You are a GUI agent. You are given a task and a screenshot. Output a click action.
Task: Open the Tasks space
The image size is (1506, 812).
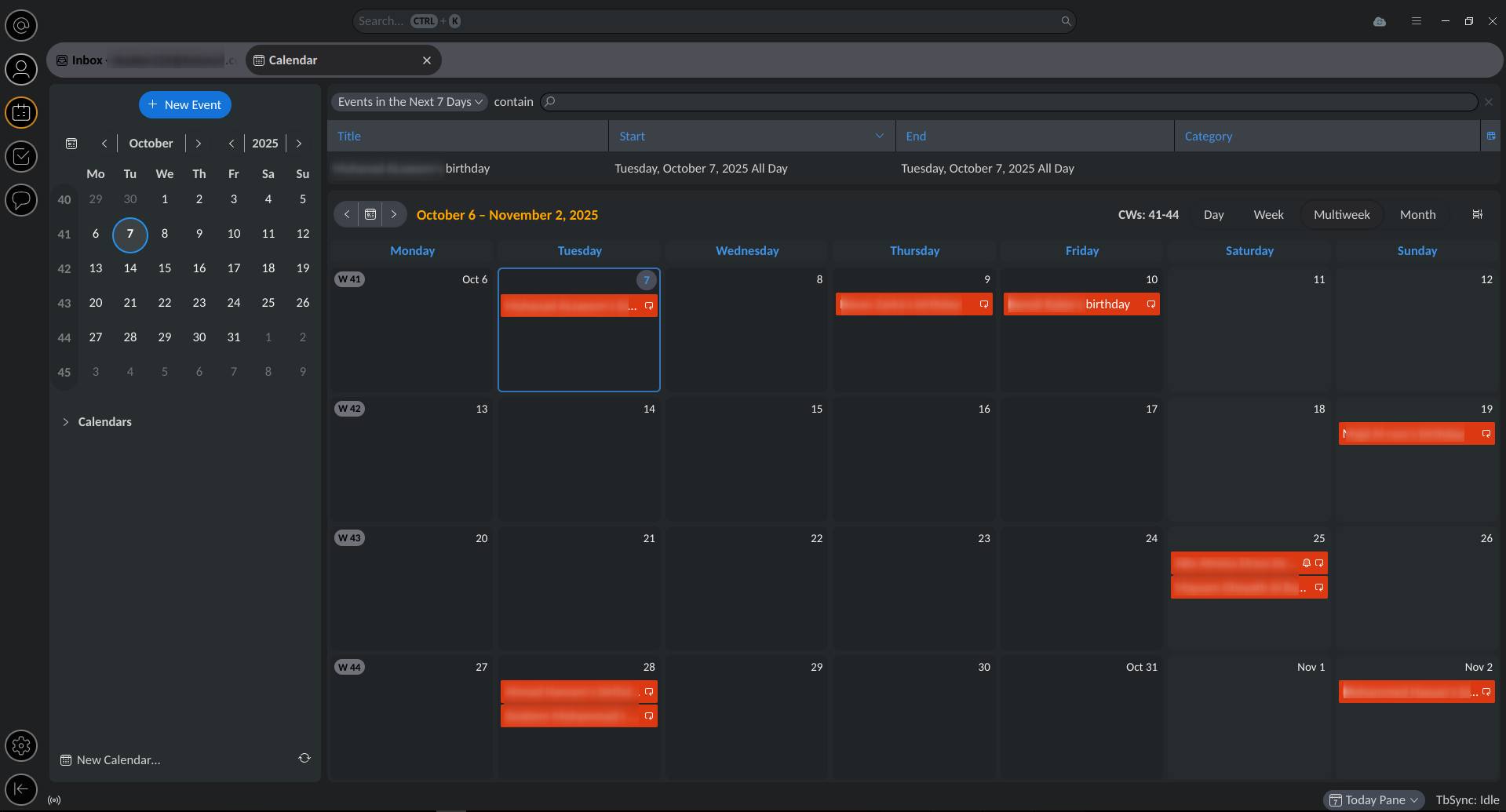click(21, 157)
